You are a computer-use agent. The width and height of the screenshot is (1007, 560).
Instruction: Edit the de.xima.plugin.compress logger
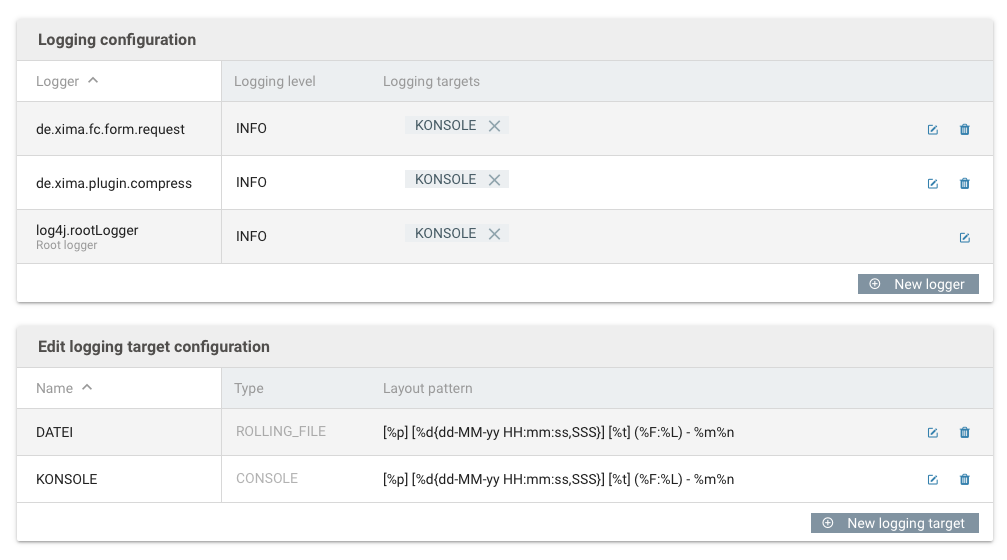(x=933, y=184)
